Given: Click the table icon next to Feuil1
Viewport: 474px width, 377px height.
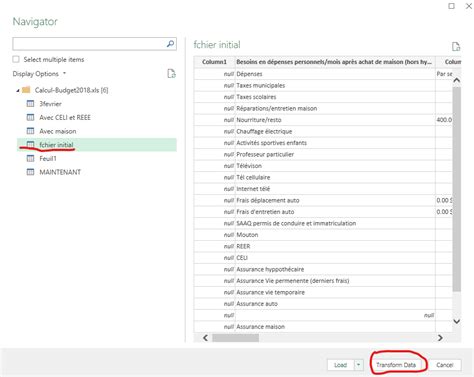Looking at the screenshot, I should coord(30,158).
